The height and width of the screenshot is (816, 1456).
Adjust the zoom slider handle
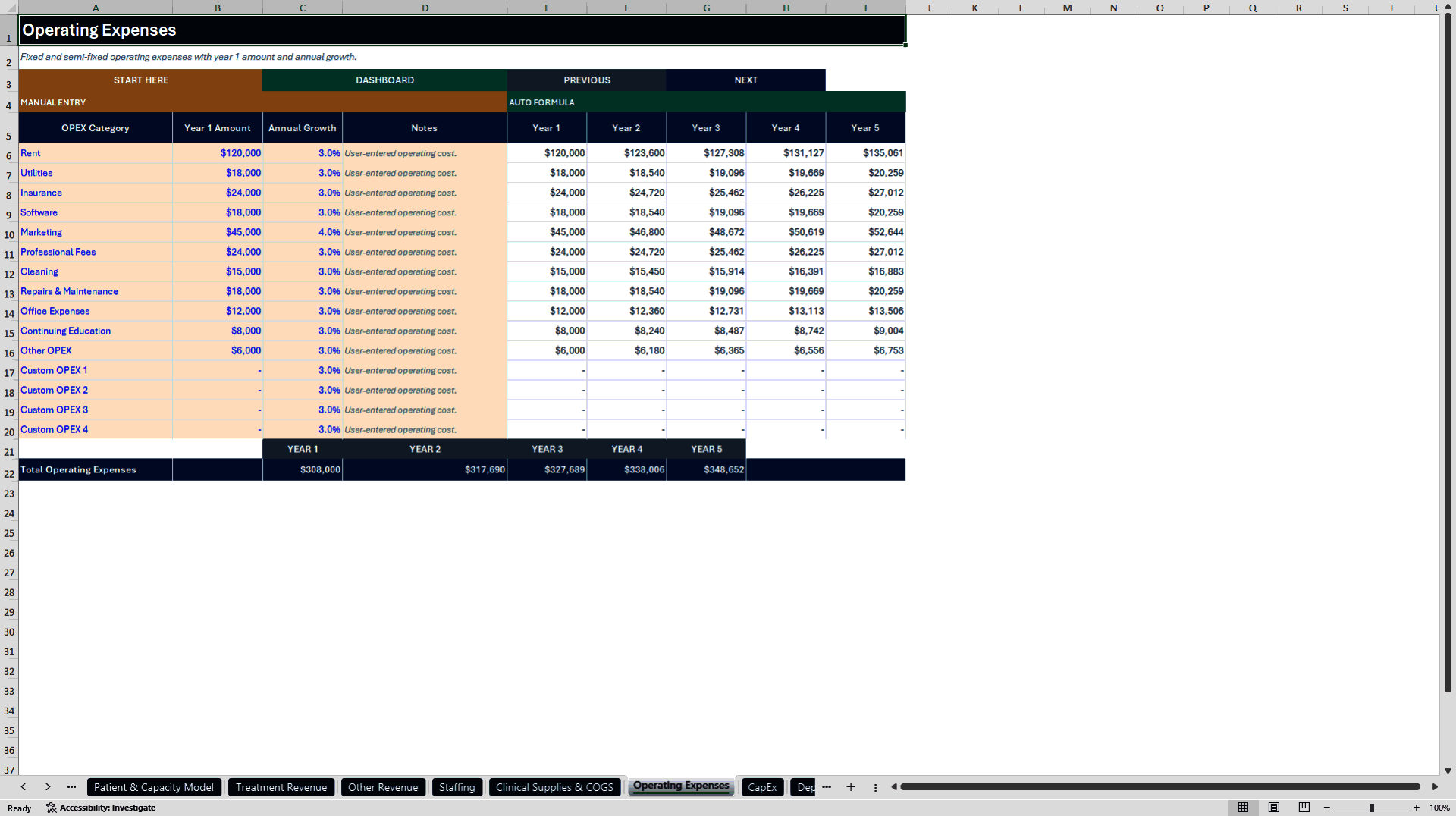click(x=1372, y=808)
